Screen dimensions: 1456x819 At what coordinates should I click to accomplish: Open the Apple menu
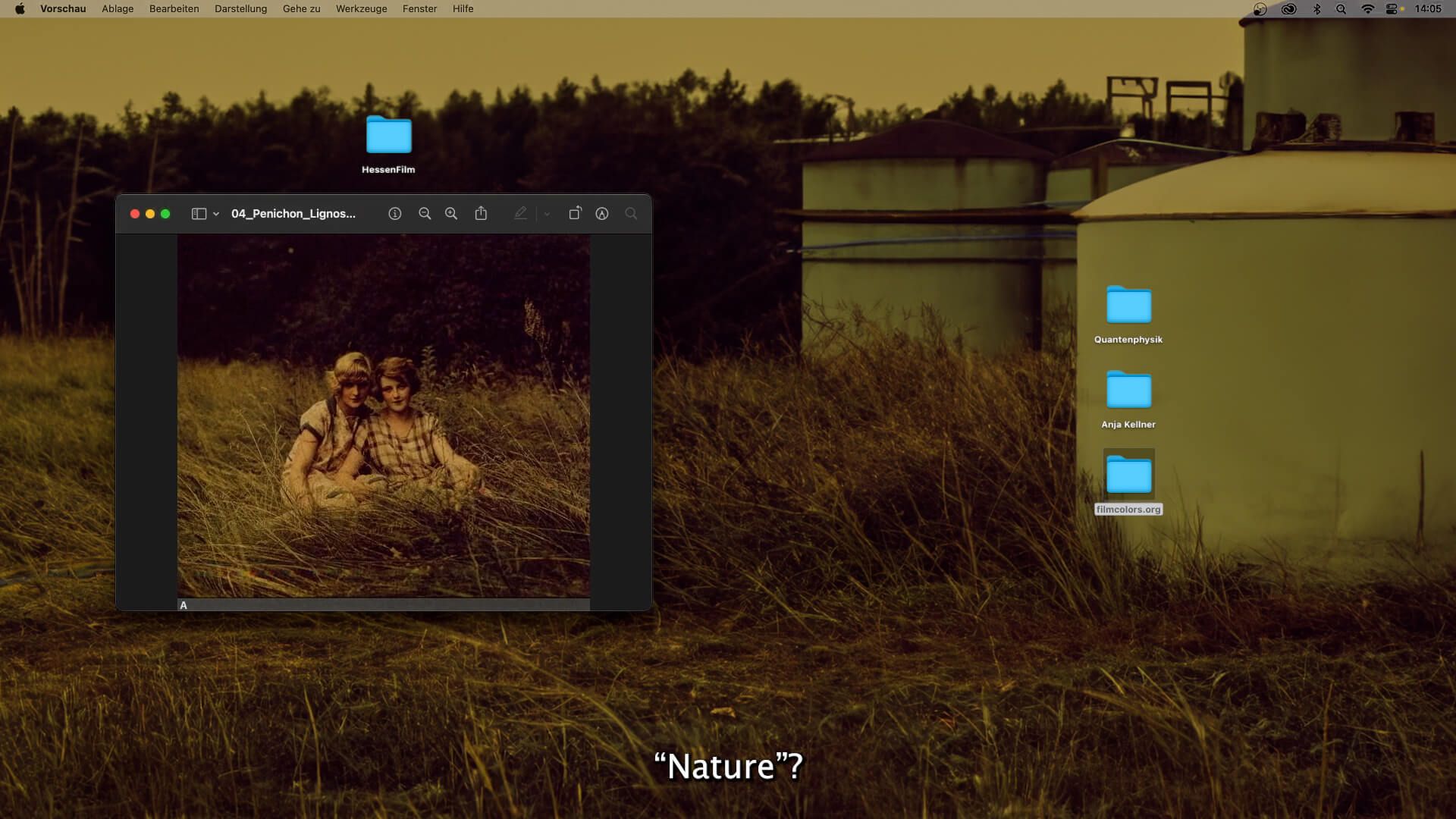tap(20, 9)
